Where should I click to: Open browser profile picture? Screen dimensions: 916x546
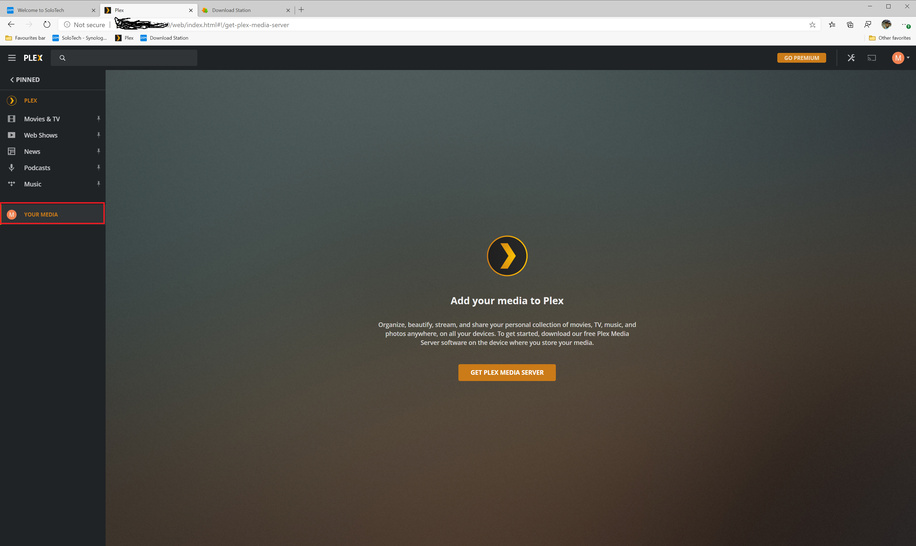(886, 25)
